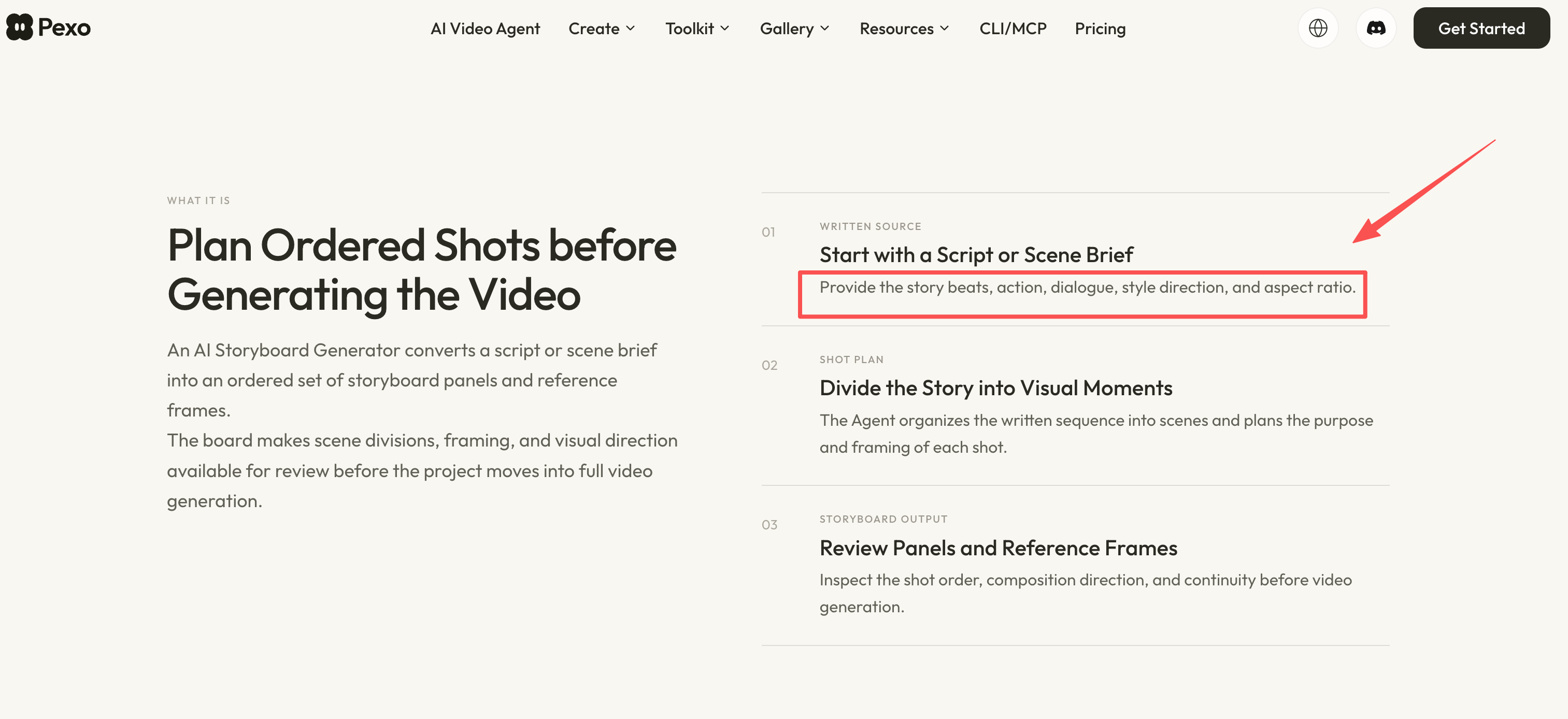Select Review Panels and Reference Frames heading

(x=997, y=548)
